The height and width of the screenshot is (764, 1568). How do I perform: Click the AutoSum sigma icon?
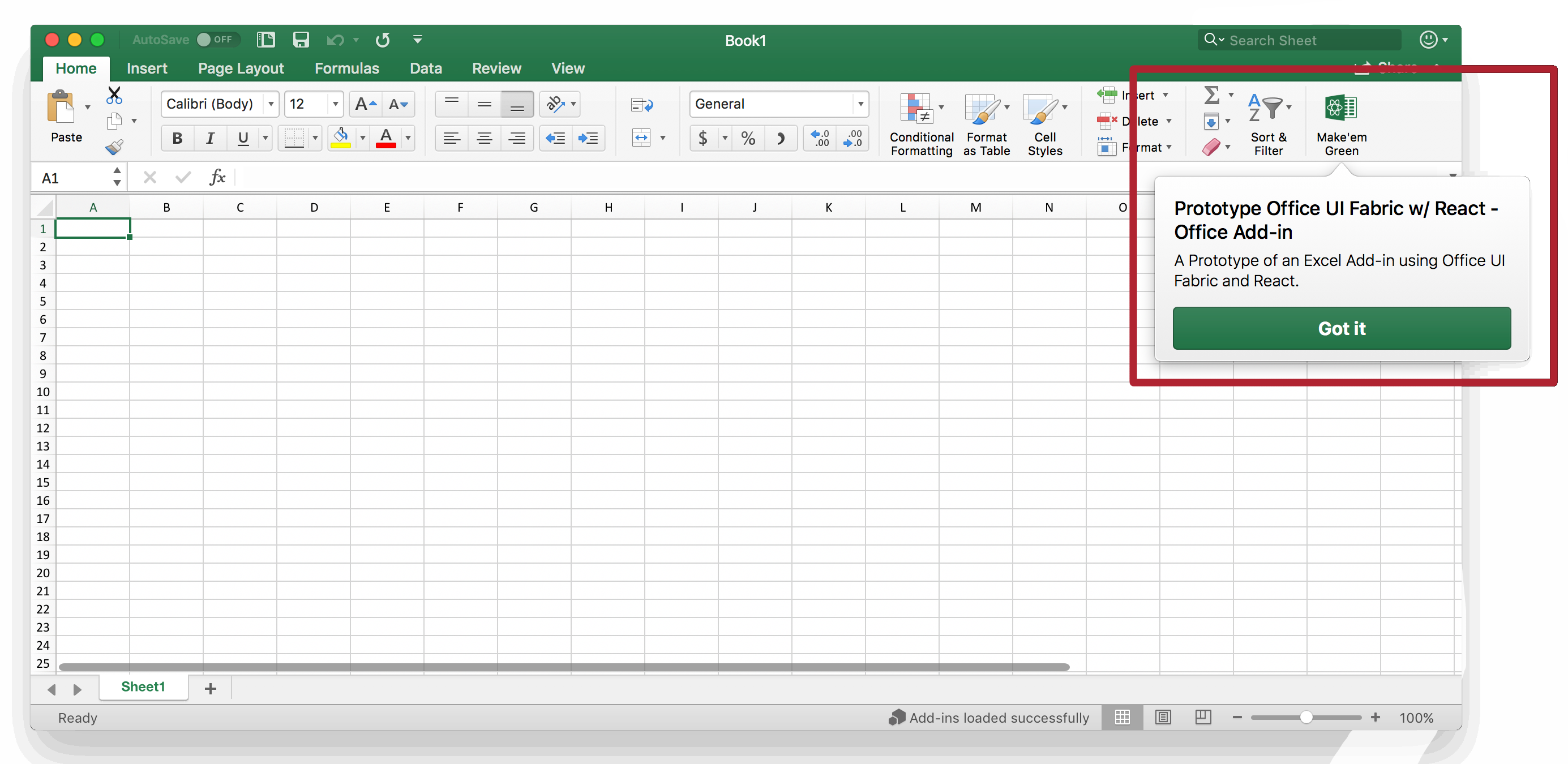1211,95
